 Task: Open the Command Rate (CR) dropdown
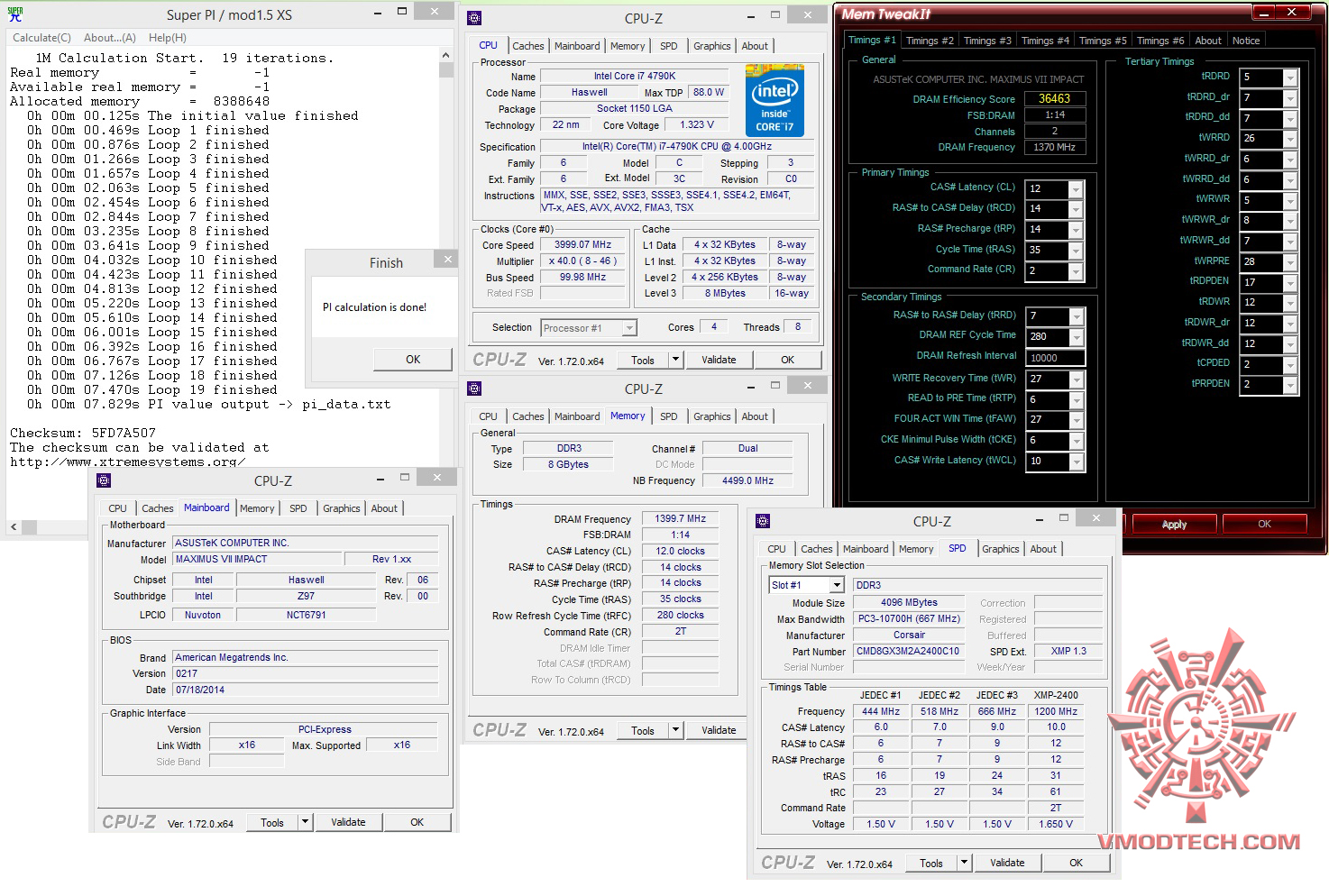click(1075, 271)
